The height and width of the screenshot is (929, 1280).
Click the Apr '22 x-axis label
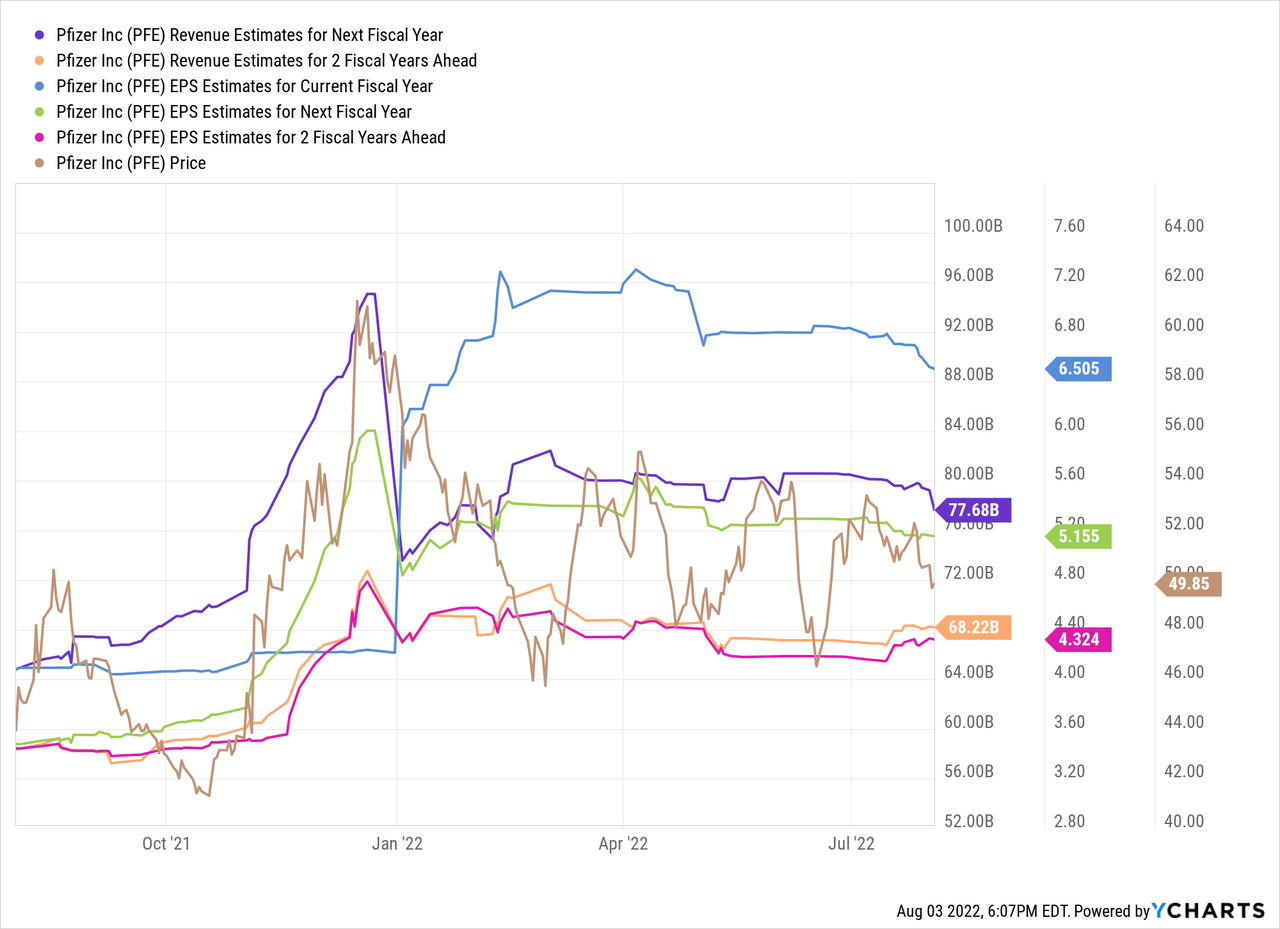624,844
